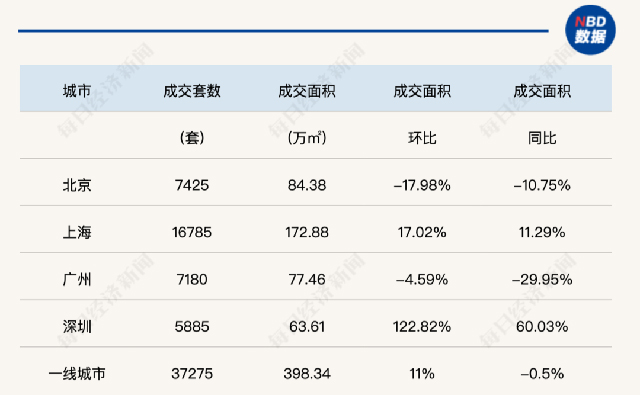This screenshot has width=640, height=395.
Task: Click the 成交套数 column header
Action: point(192,91)
